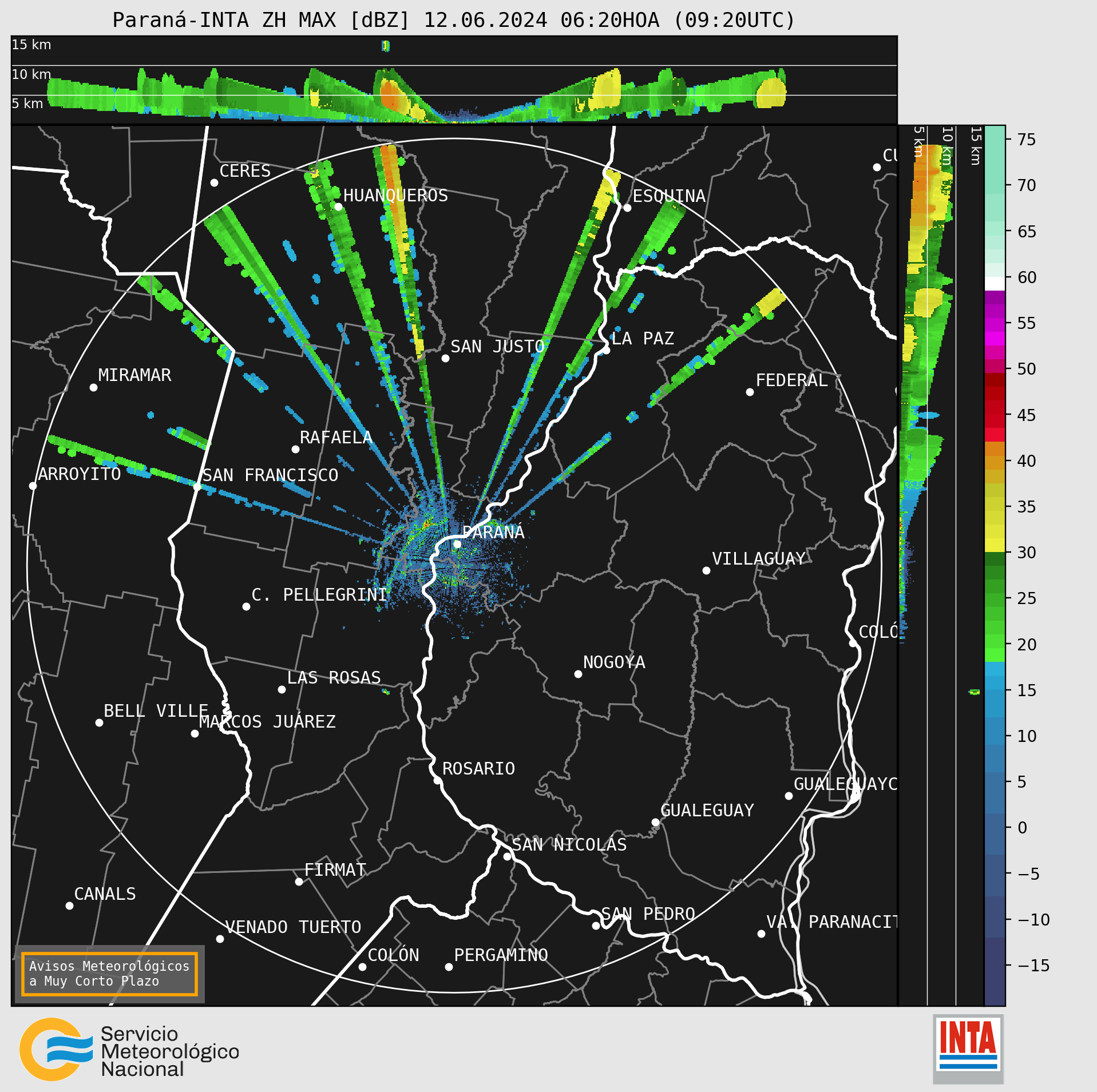Viewport: 1097px width, 1092px height.
Task: Click the SAN JUSTO city label
Action: 497,347
